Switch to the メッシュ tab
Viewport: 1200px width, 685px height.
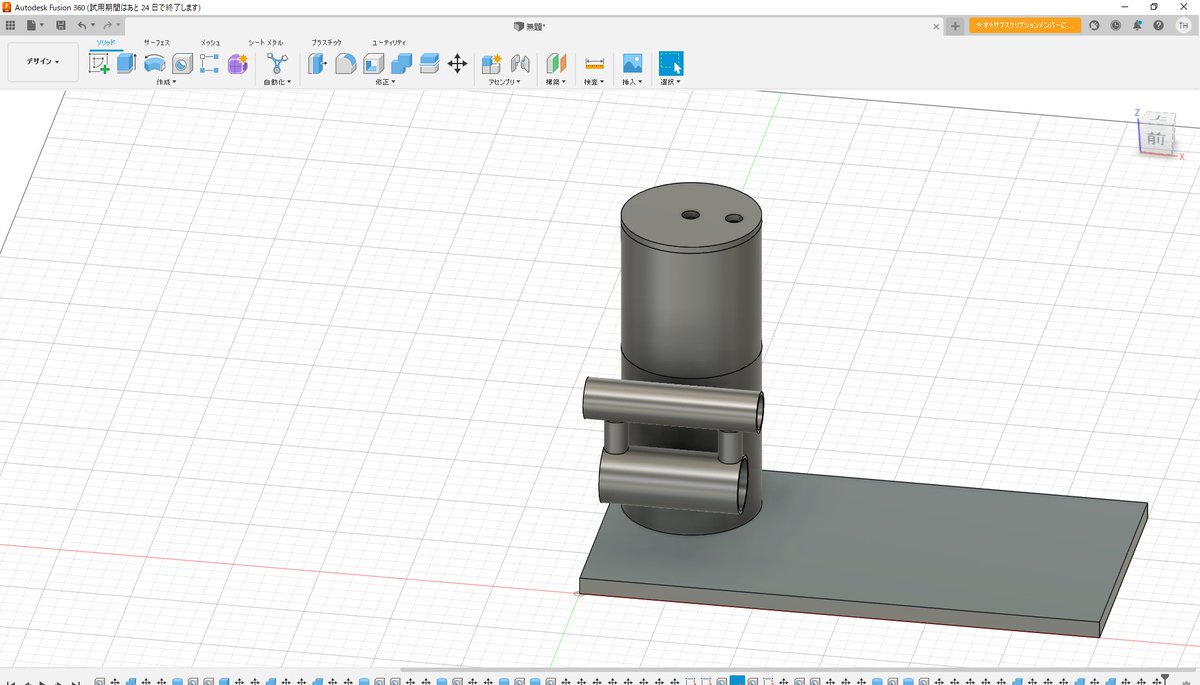[210, 43]
